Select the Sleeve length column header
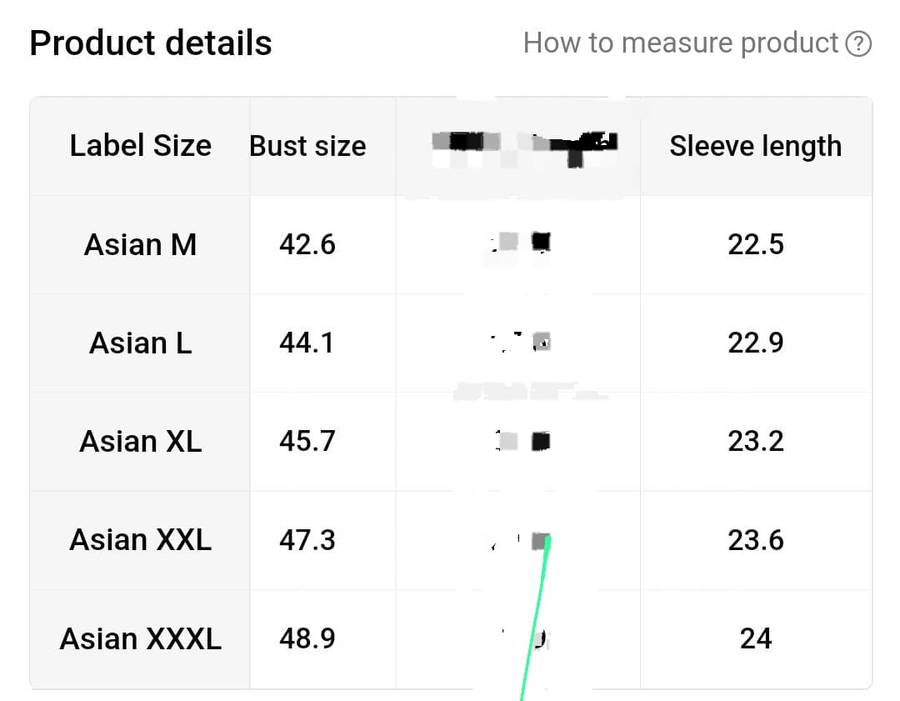Image resolution: width=900 pixels, height=701 pixels. click(755, 146)
